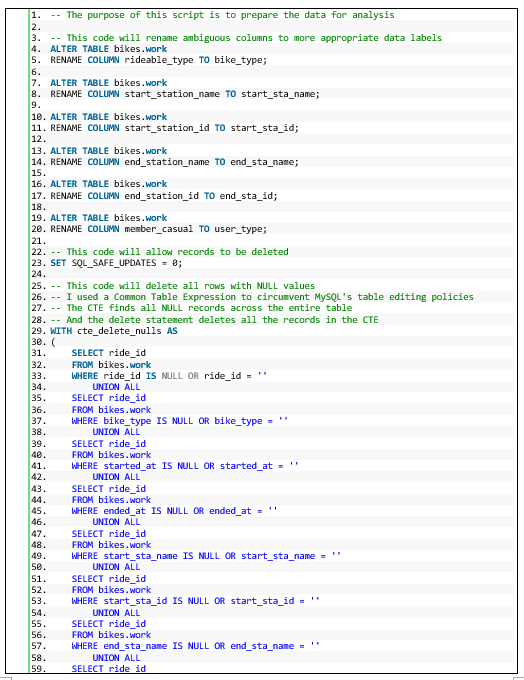
Task: Click UNION ALL on line 38
Action: 116,432
